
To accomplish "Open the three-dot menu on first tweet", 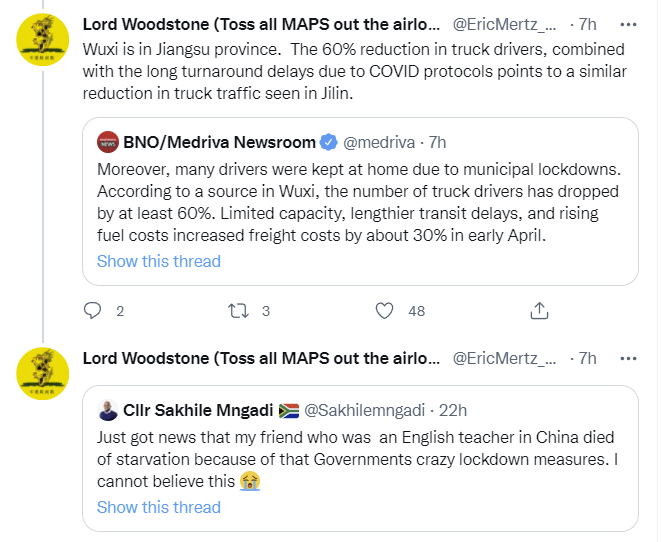I will tap(628, 24).
